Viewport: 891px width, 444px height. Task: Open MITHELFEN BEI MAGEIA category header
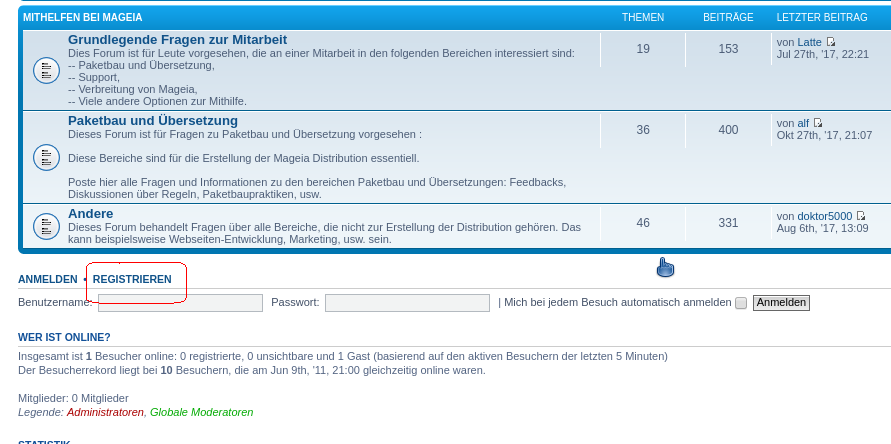click(x=82, y=18)
